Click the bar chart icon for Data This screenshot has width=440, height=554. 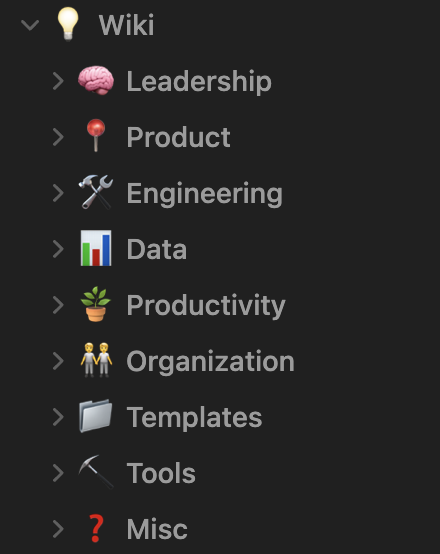click(96, 248)
